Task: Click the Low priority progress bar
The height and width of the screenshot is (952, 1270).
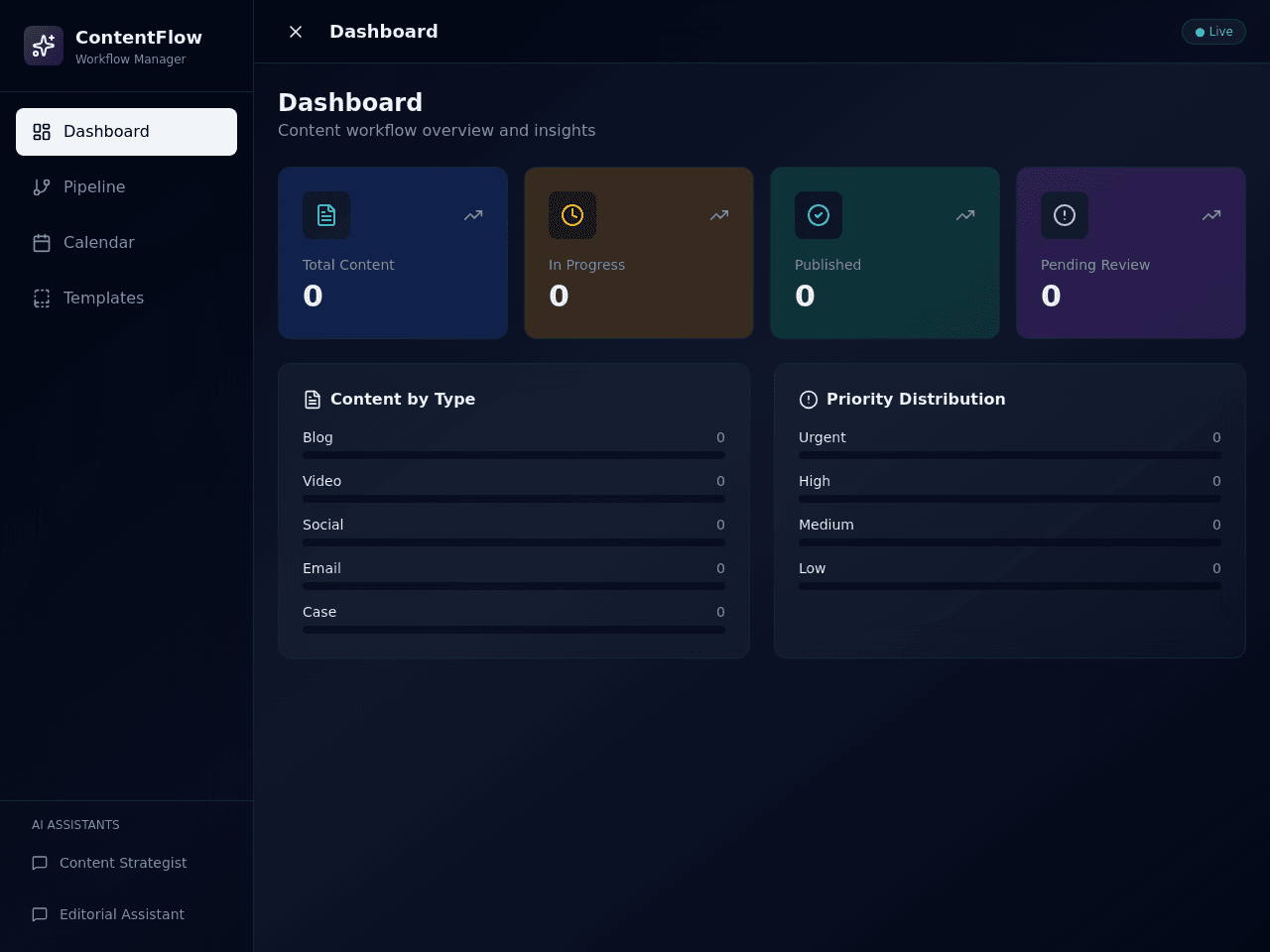Action: click(1010, 586)
